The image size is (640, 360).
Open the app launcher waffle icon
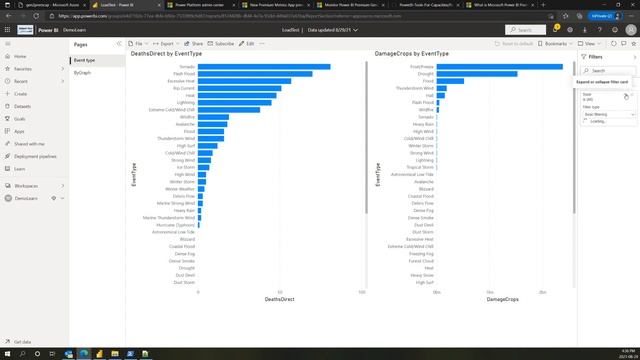[7, 30]
